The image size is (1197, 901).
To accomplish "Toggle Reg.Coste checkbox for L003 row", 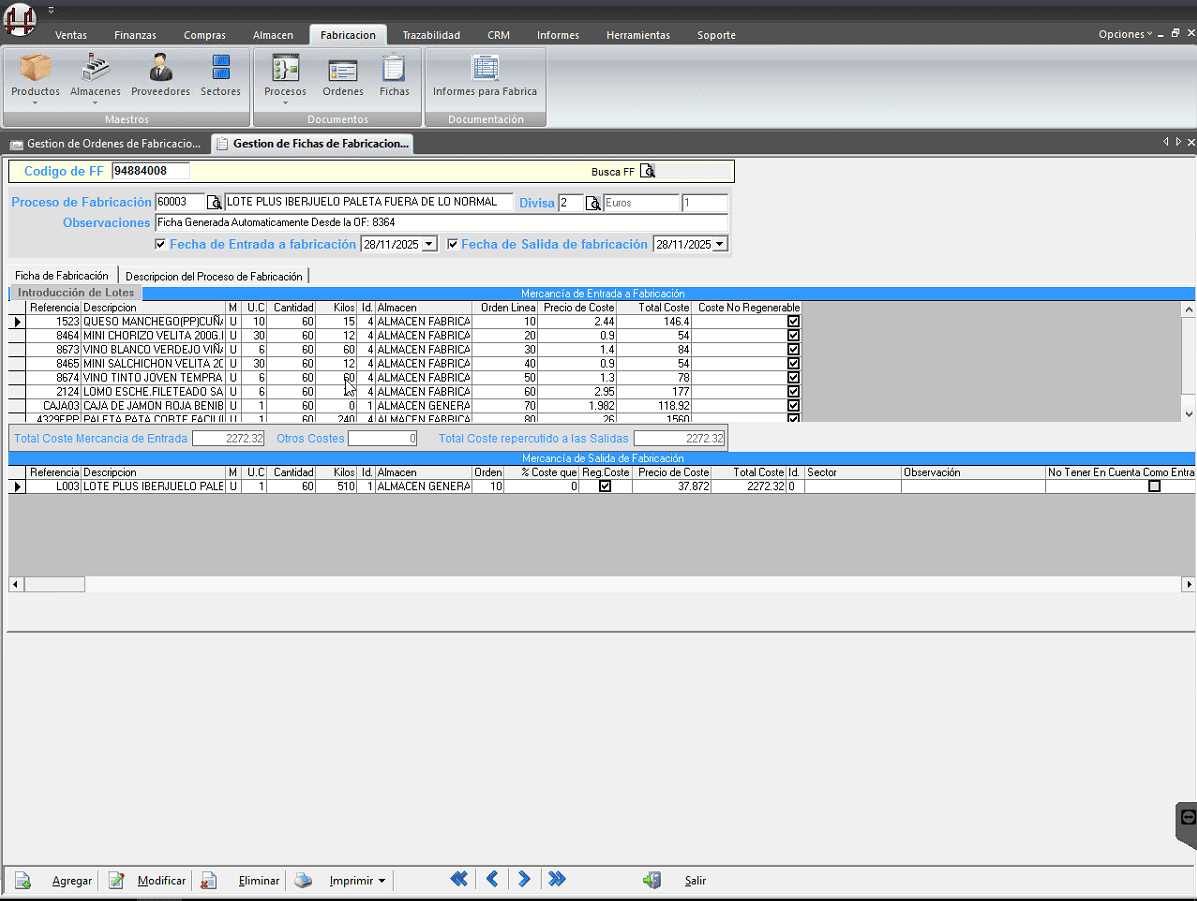I will (605, 486).
